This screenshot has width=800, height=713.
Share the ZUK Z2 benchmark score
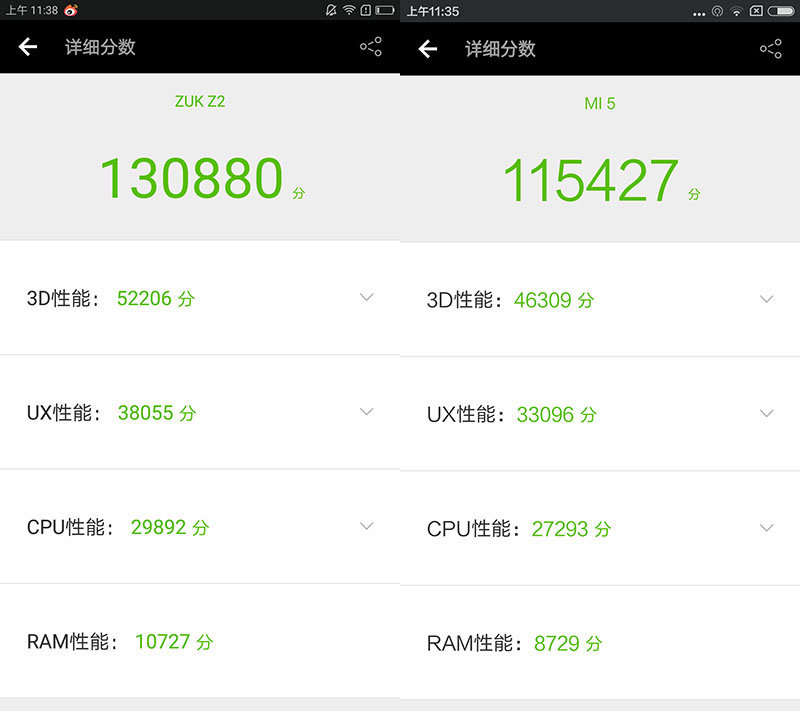point(371,46)
